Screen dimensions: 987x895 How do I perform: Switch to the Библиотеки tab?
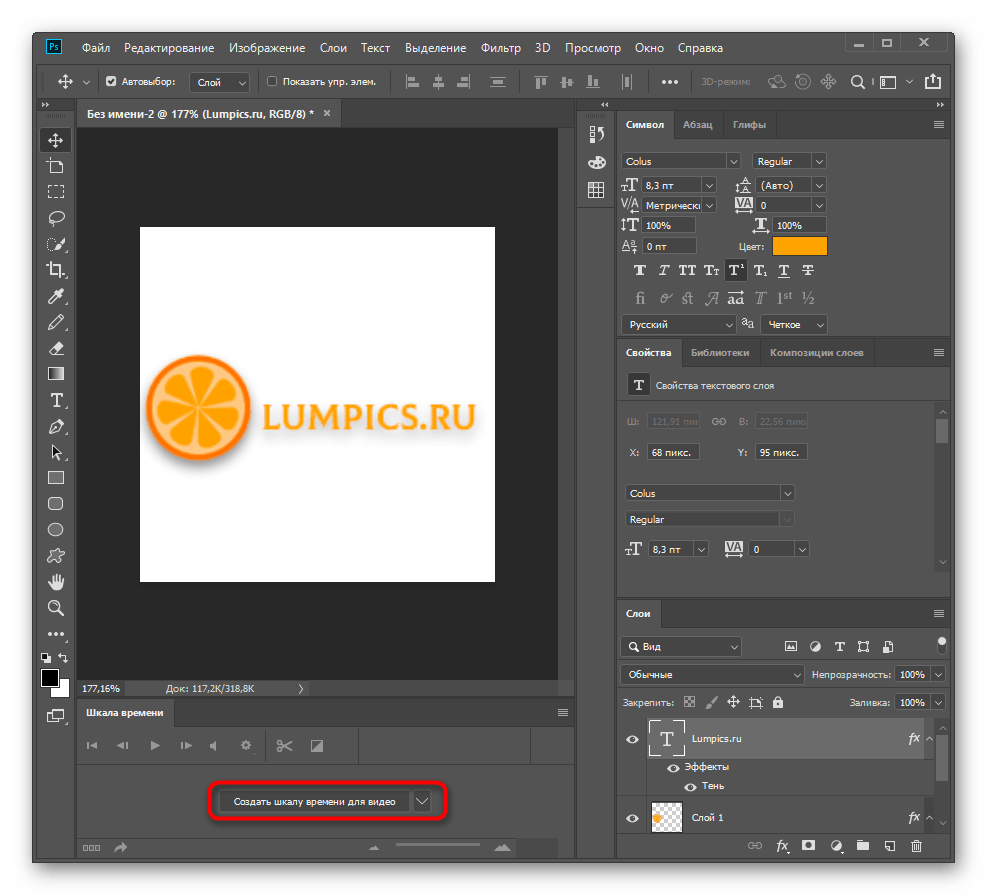coord(720,352)
